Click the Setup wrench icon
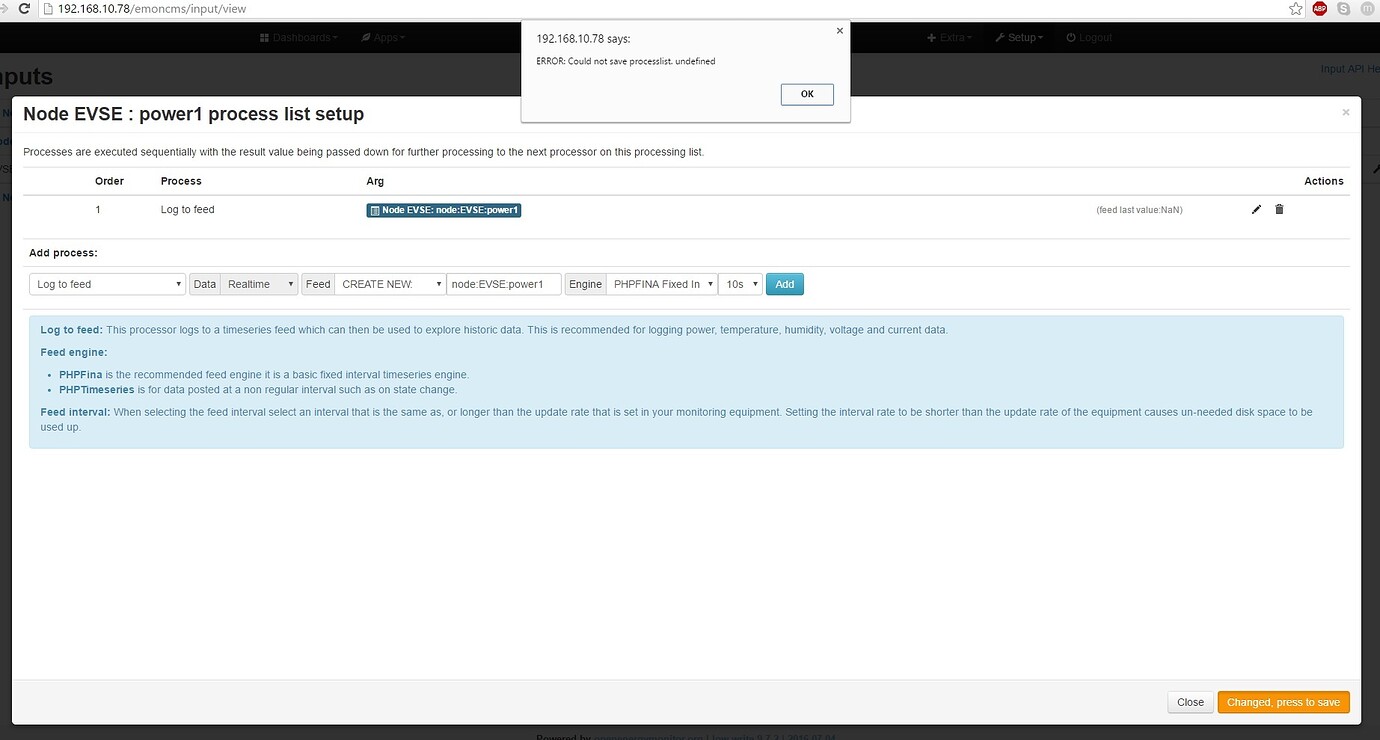Image resolution: width=1380 pixels, height=740 pixels. tap(1001, 37)
